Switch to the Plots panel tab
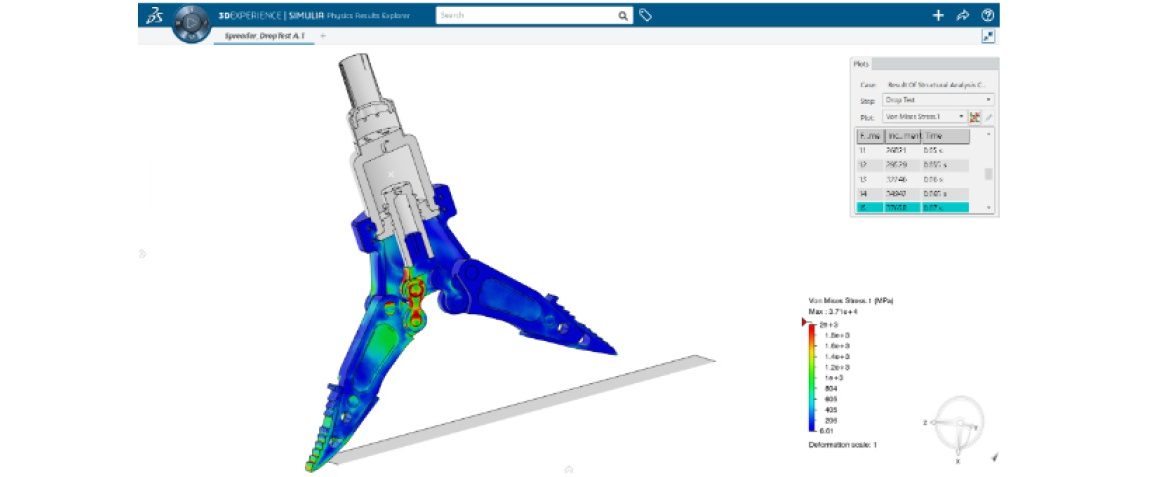The height and width of the screenshot is (477, 1170). (860, 64)
